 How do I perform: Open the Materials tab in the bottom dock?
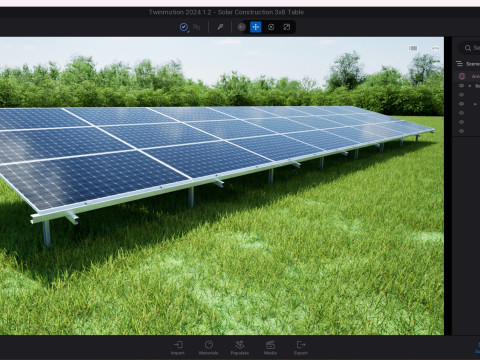tap(208, 348)
